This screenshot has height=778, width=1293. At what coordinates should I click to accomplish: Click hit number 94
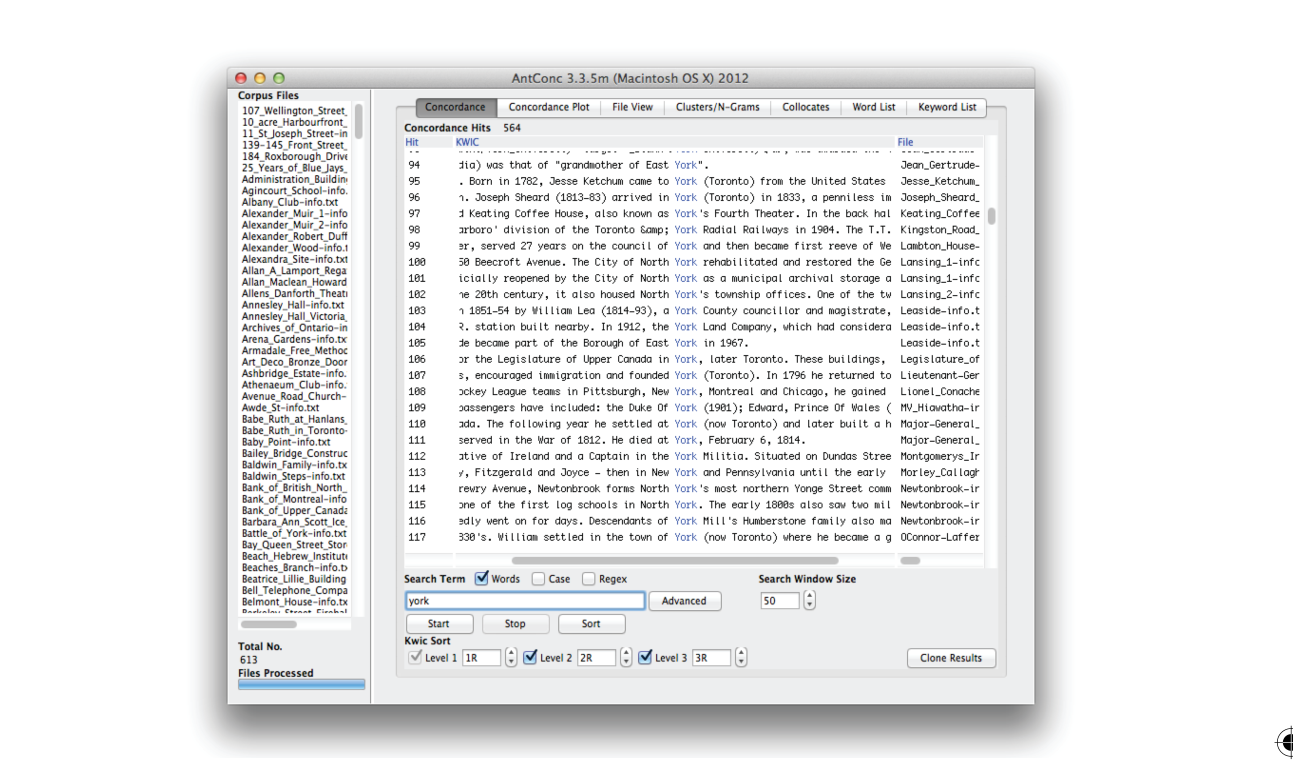[414, 165]
